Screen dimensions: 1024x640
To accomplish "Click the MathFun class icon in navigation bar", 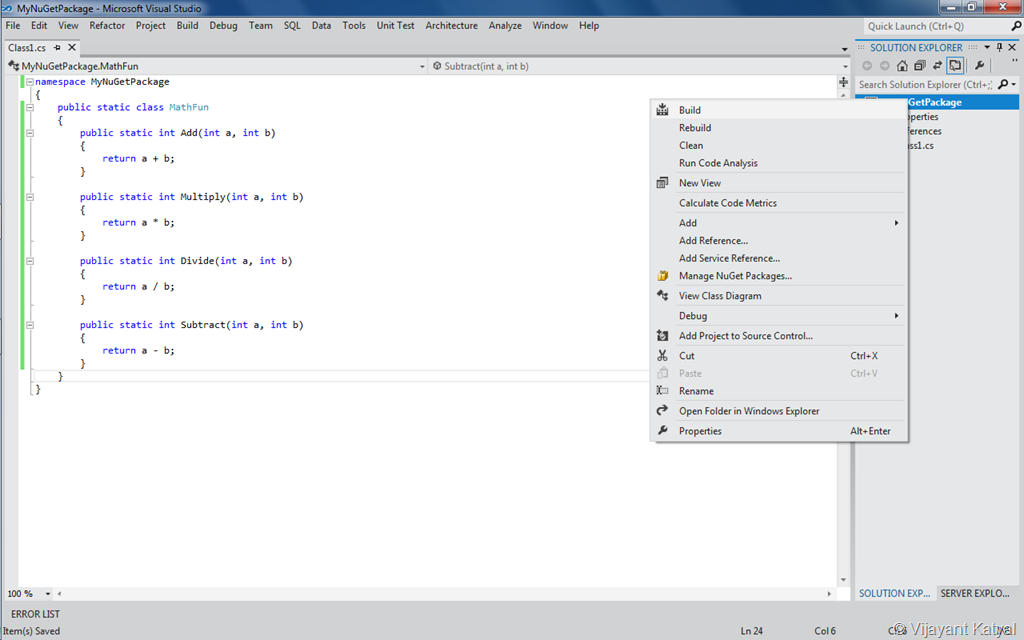I will click(x=13, y=66).
